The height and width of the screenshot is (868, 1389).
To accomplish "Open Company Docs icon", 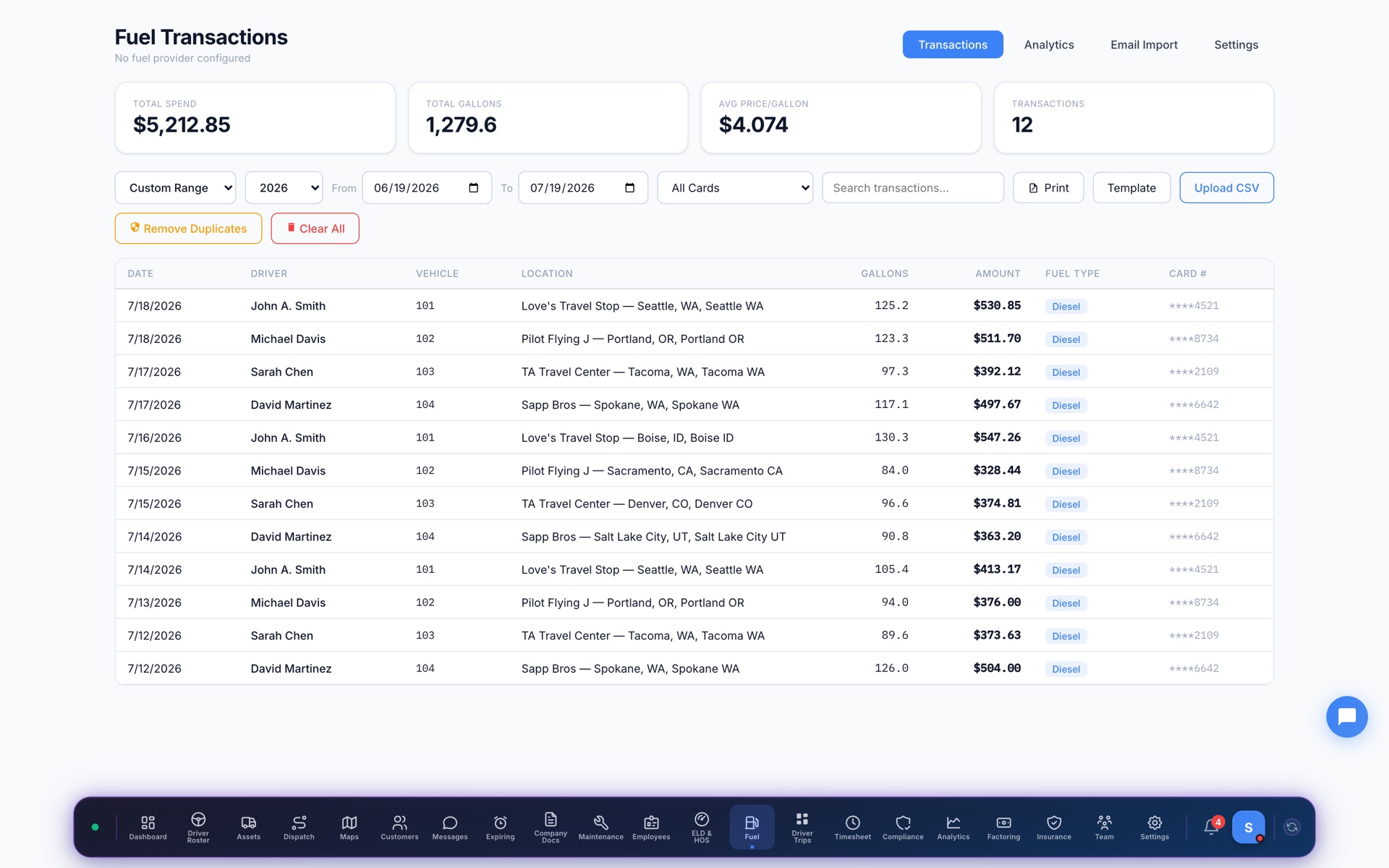I will pos(551,827).
